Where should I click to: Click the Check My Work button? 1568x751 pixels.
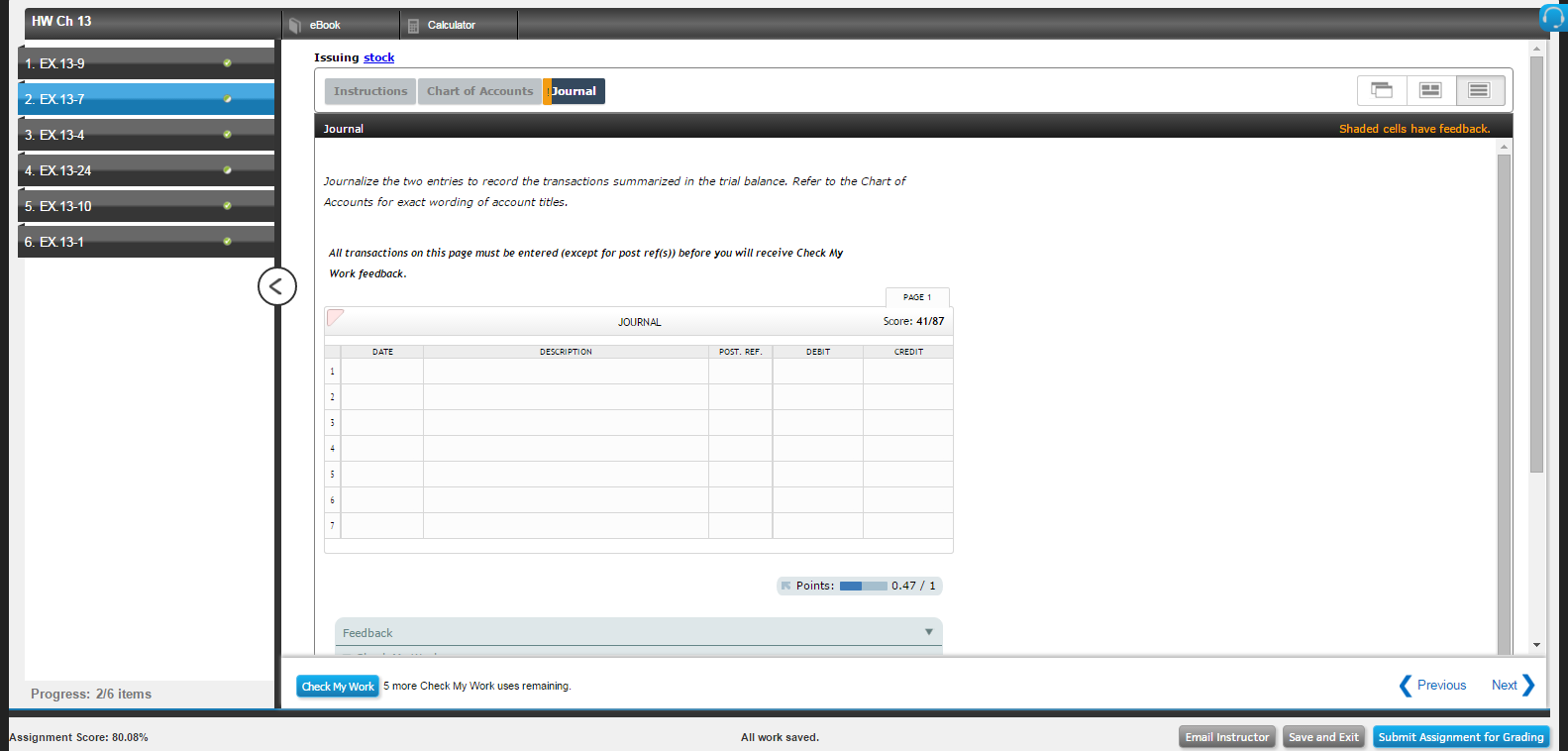[338, 687]
